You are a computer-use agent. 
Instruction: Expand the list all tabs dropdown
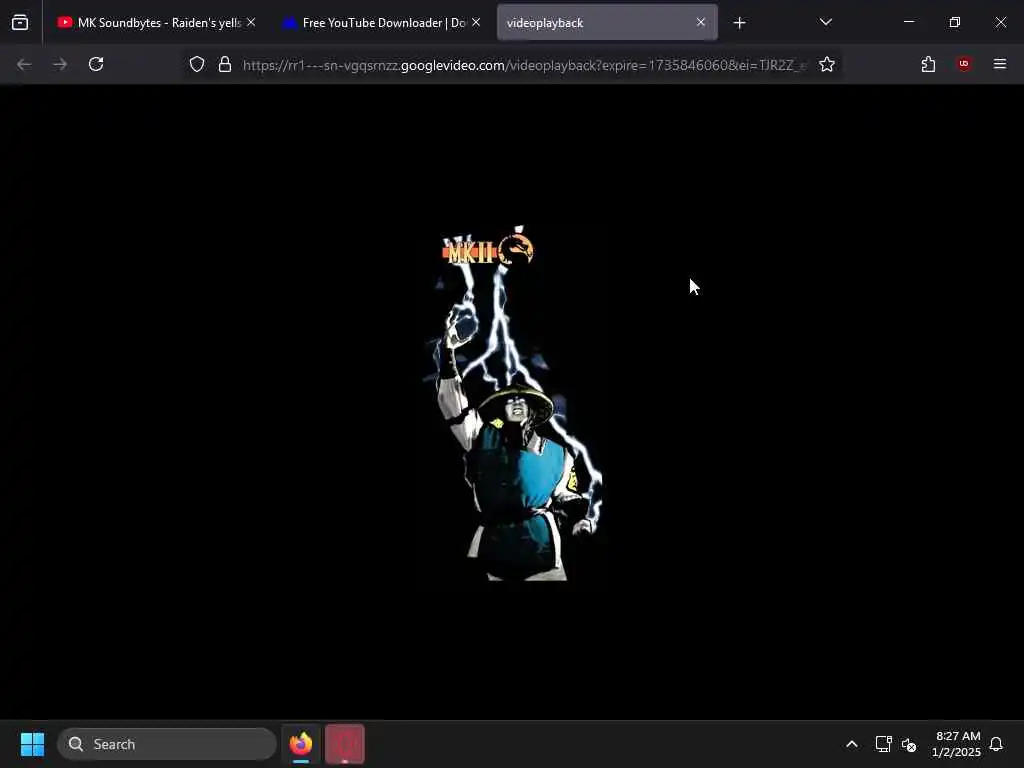[825, 22]
